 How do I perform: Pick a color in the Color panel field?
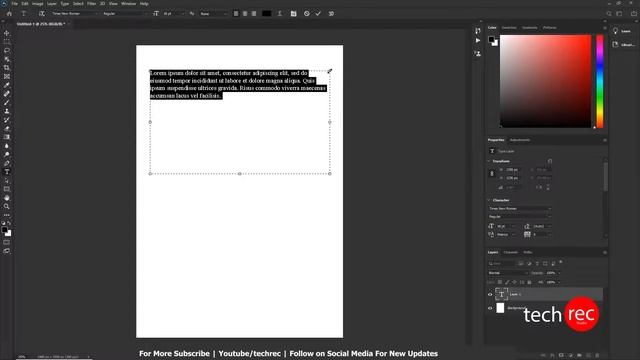(545, 81)
